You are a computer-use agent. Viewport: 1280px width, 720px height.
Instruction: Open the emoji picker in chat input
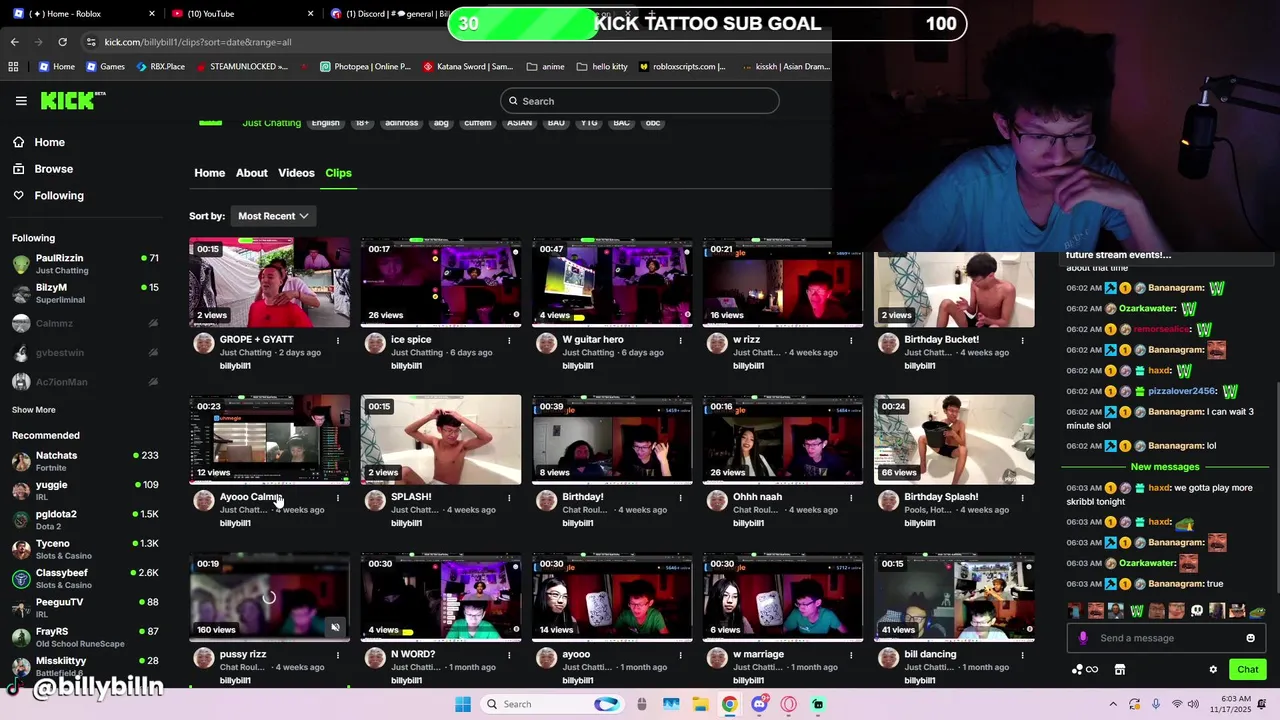tap(1250, 638)
